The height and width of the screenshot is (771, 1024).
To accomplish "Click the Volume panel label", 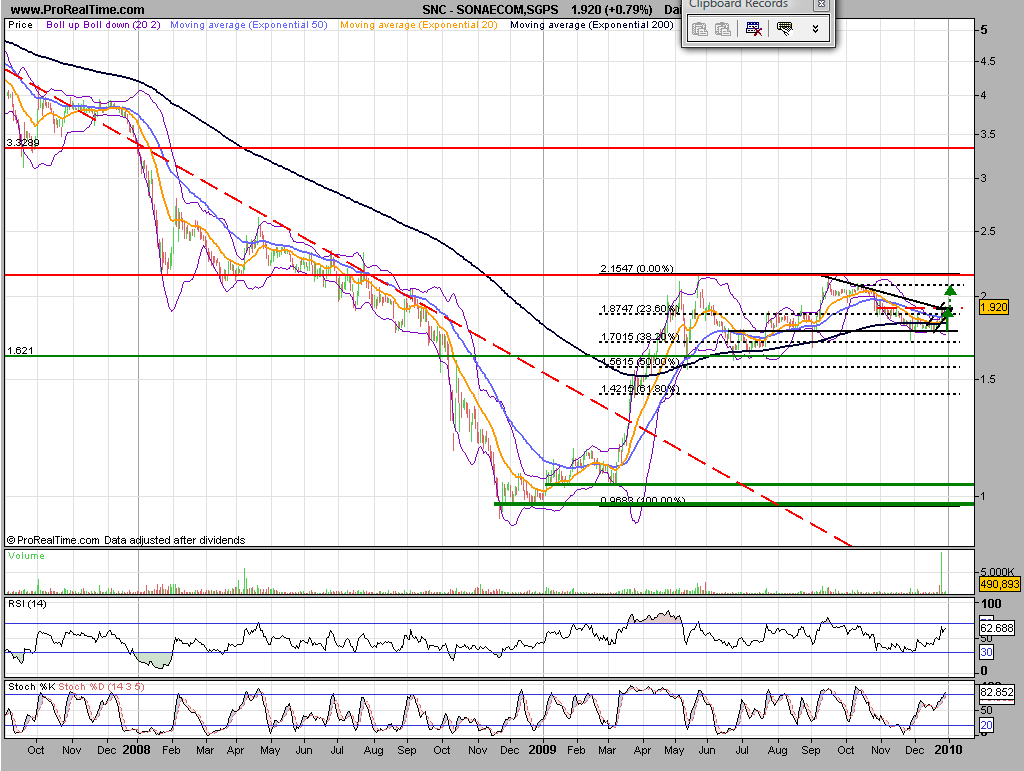I will tap(26, 556).
